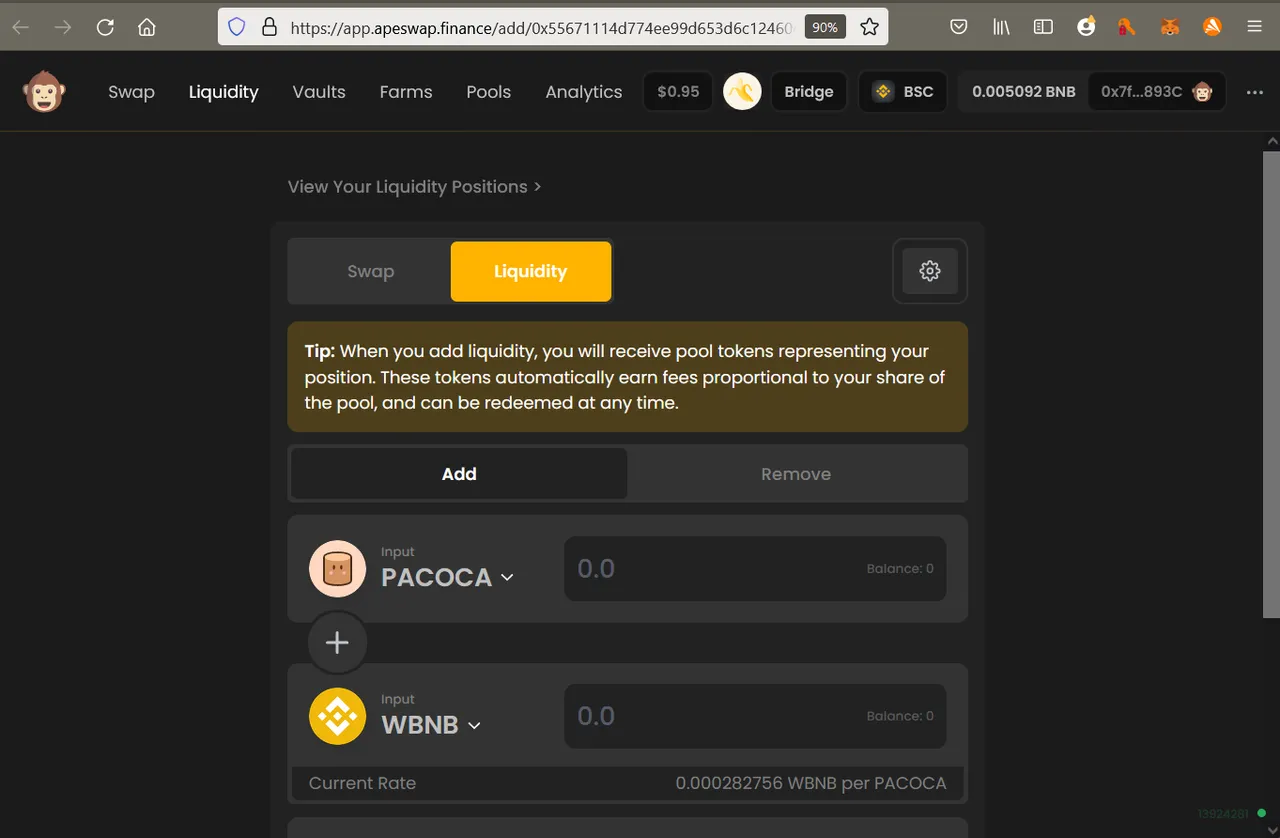Open the Firefox account extension icon
Image resolution: width=1280 pixels, height=838 pixels.
point(1086,27)
